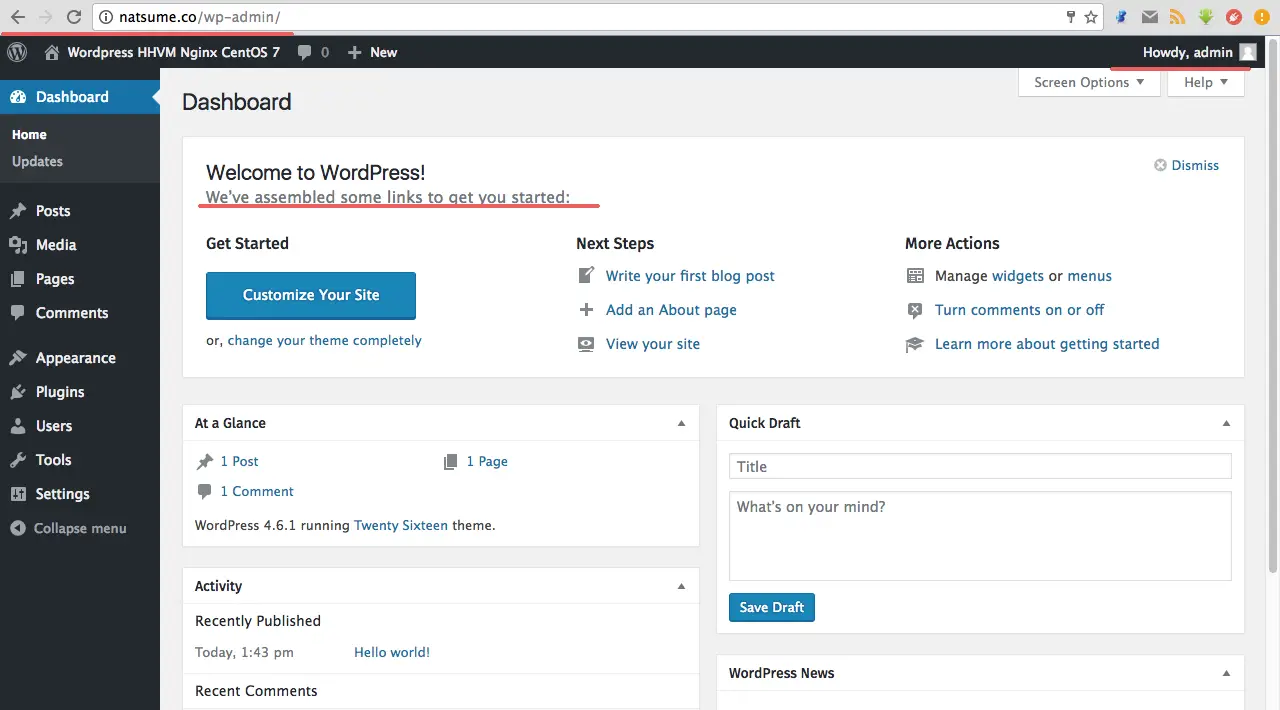Screen dimensions: 1280x710
Task: Click the Posts pushpin icon in sidebar
Action: coord(17,211)
